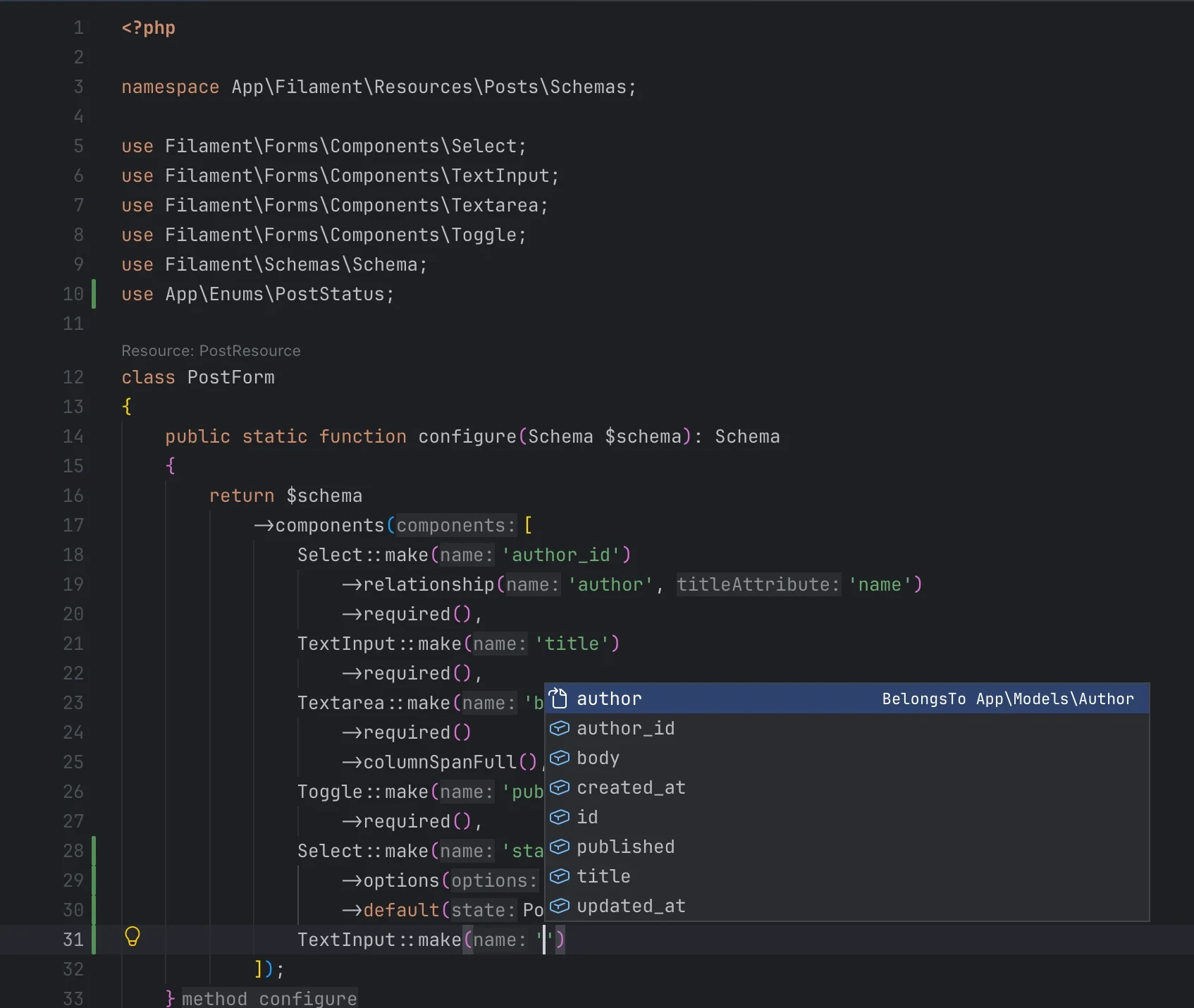Click the field icon beside updated_at suggestion

coord(559,906)
